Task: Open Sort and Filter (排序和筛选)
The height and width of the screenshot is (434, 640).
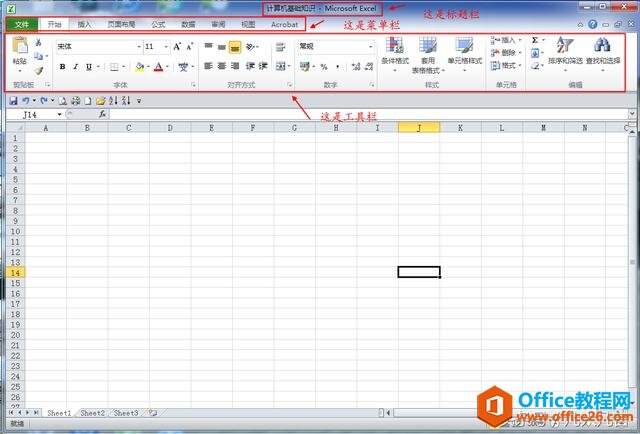Action: pos(565,53)
